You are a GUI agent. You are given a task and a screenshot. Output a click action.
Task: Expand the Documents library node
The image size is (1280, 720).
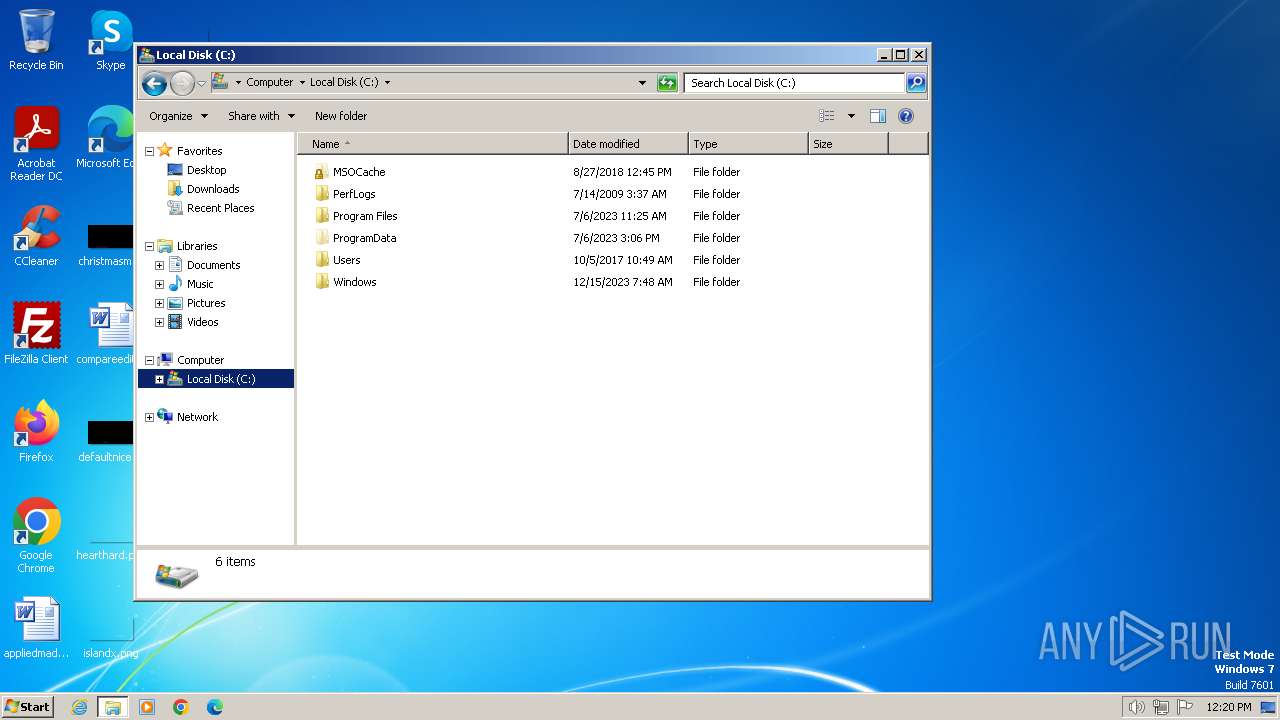click(x=159, y=265)
